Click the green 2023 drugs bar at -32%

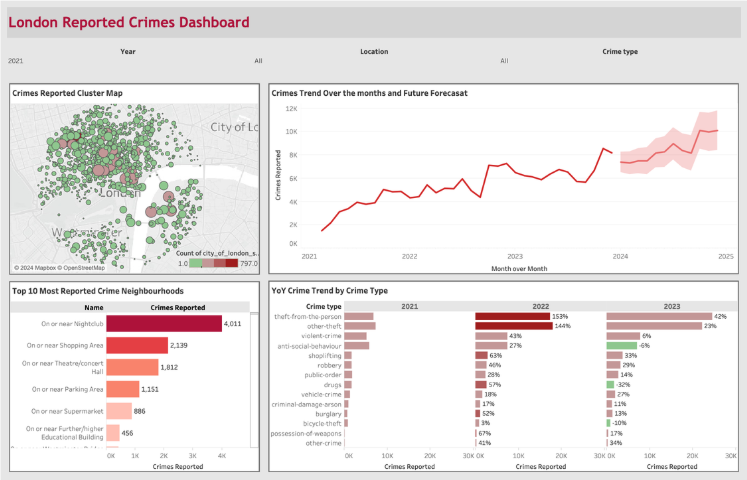click(x=610, y=384)
